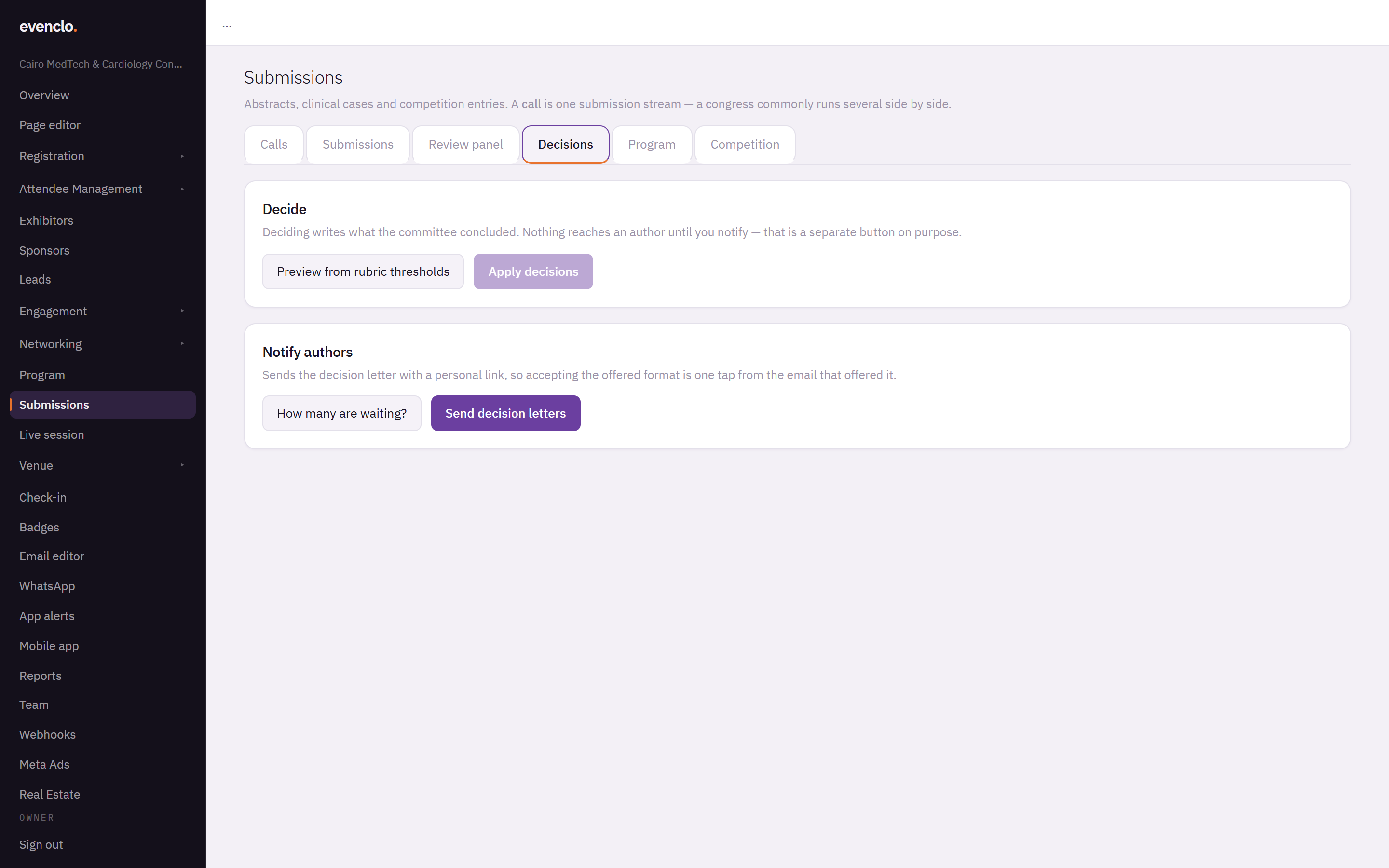Screen dimensions: 1389x868
Task: Click the OWNER role label
Action: (37, 817)
